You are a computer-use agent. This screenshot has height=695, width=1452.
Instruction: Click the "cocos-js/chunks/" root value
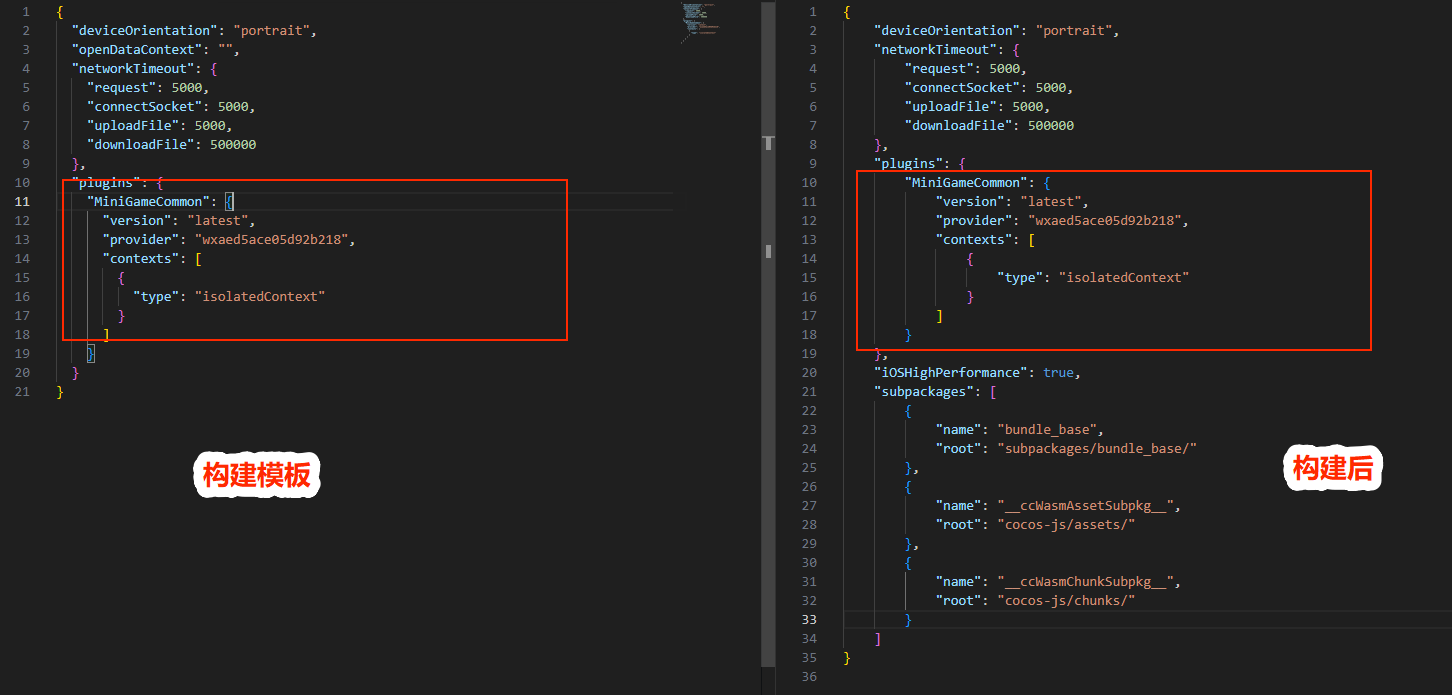tap(1066, 600)
